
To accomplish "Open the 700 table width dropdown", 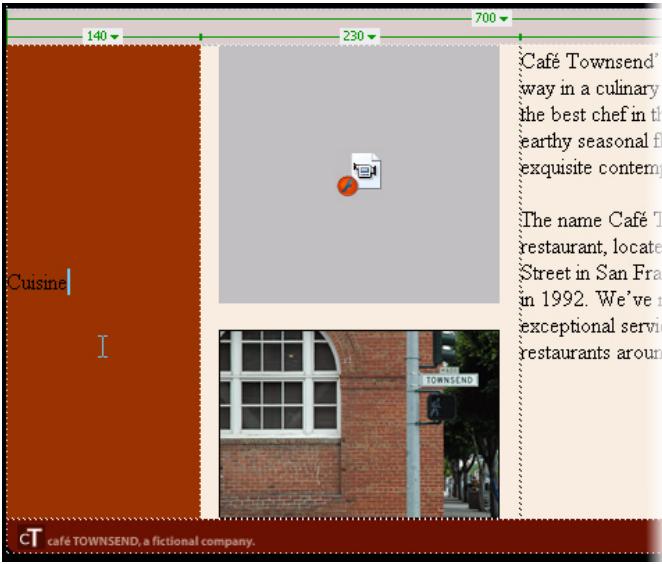I will point(491,18).
